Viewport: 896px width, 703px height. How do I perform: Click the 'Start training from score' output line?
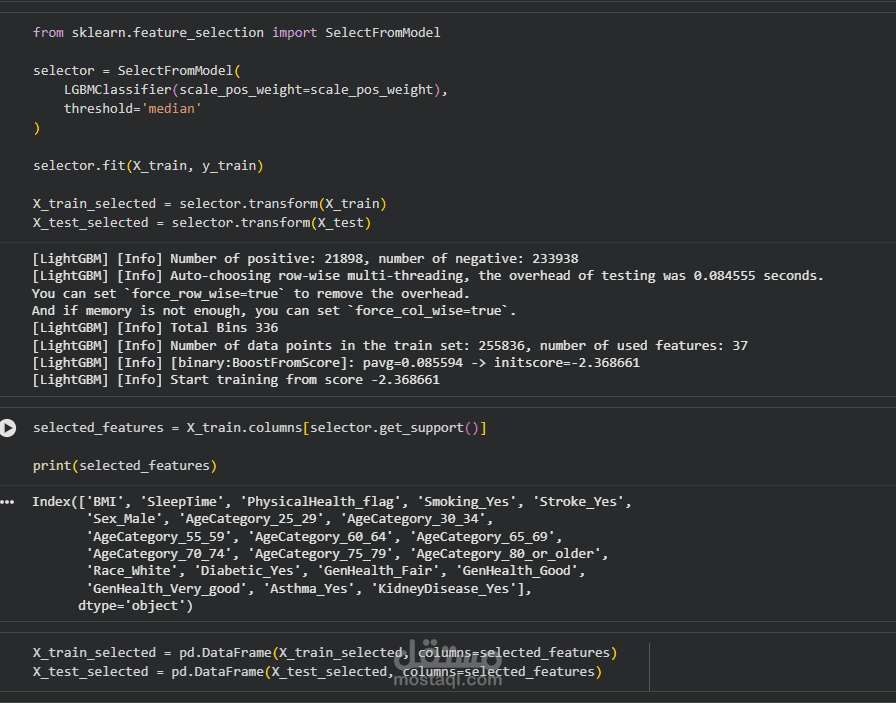(x=236, y=380)
